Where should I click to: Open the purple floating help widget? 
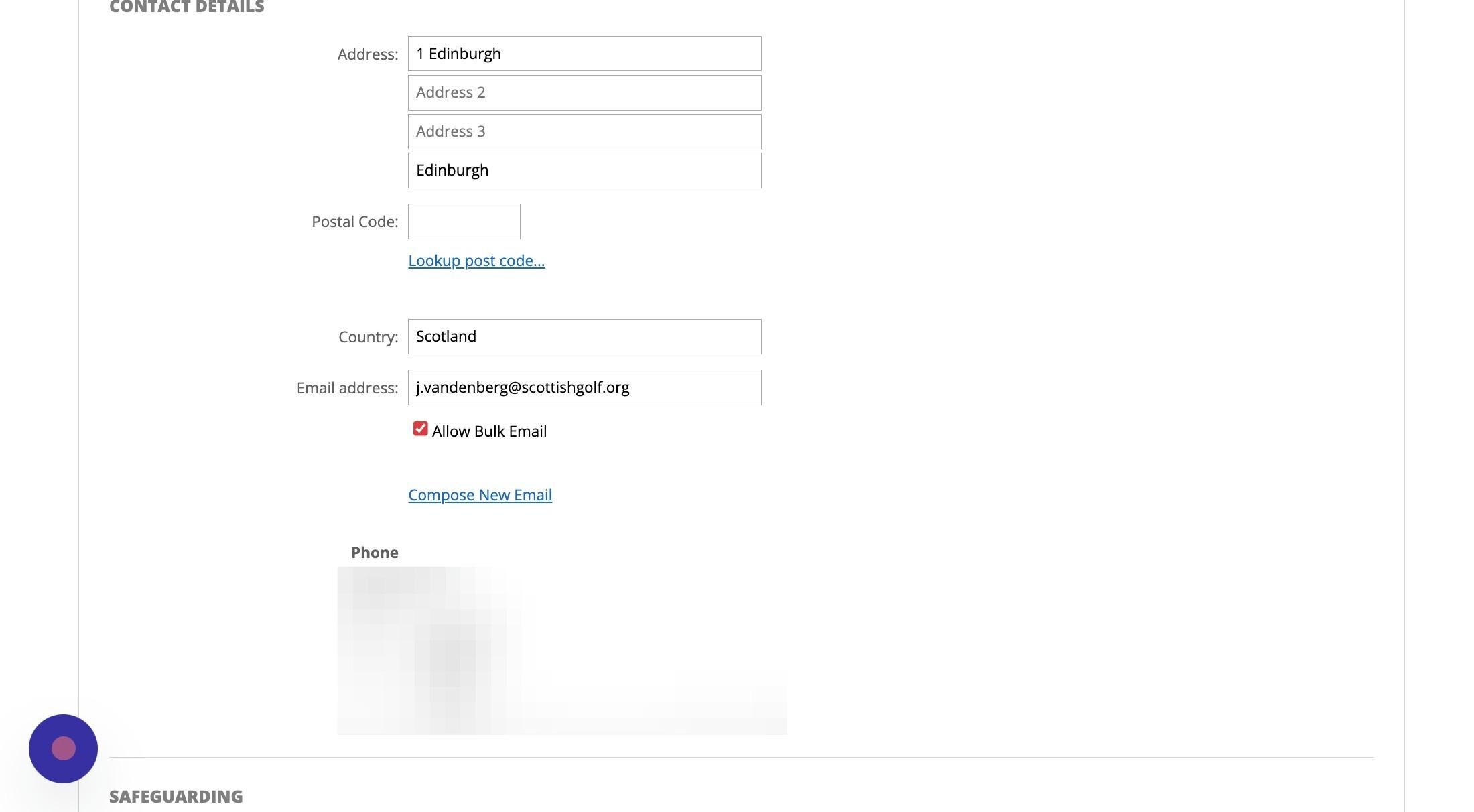point(63,748)
